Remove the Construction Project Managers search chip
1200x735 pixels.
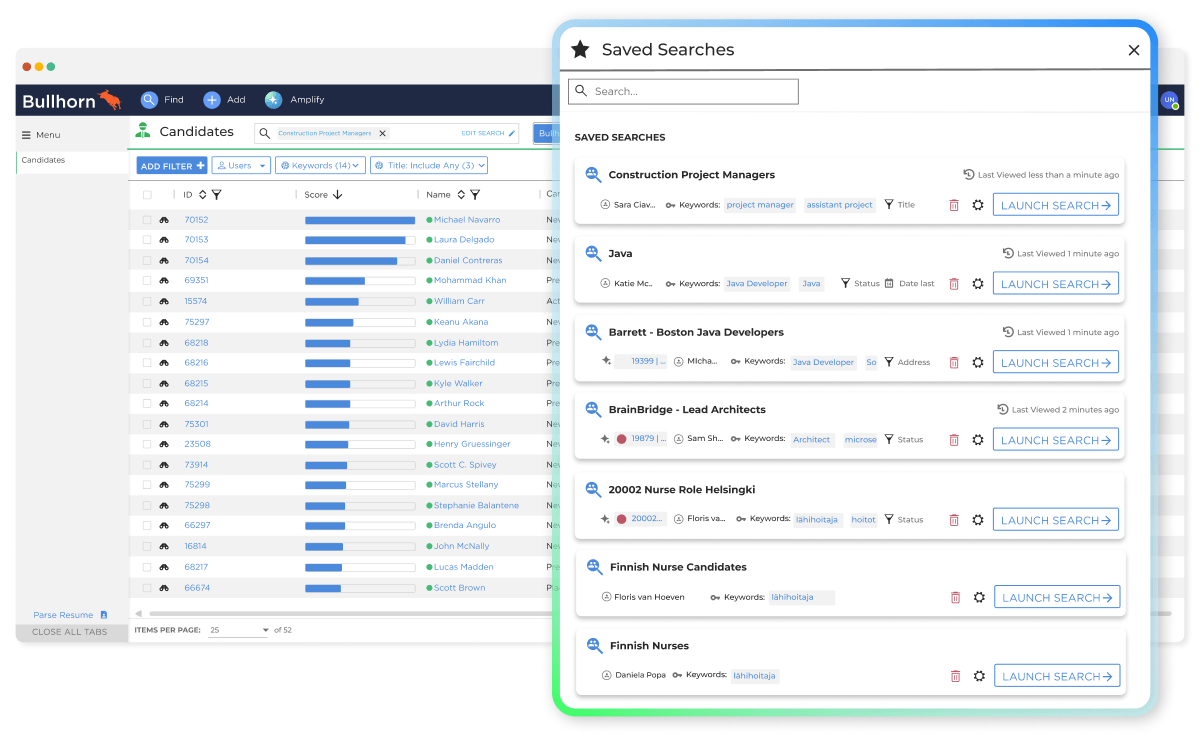point(382,133)
